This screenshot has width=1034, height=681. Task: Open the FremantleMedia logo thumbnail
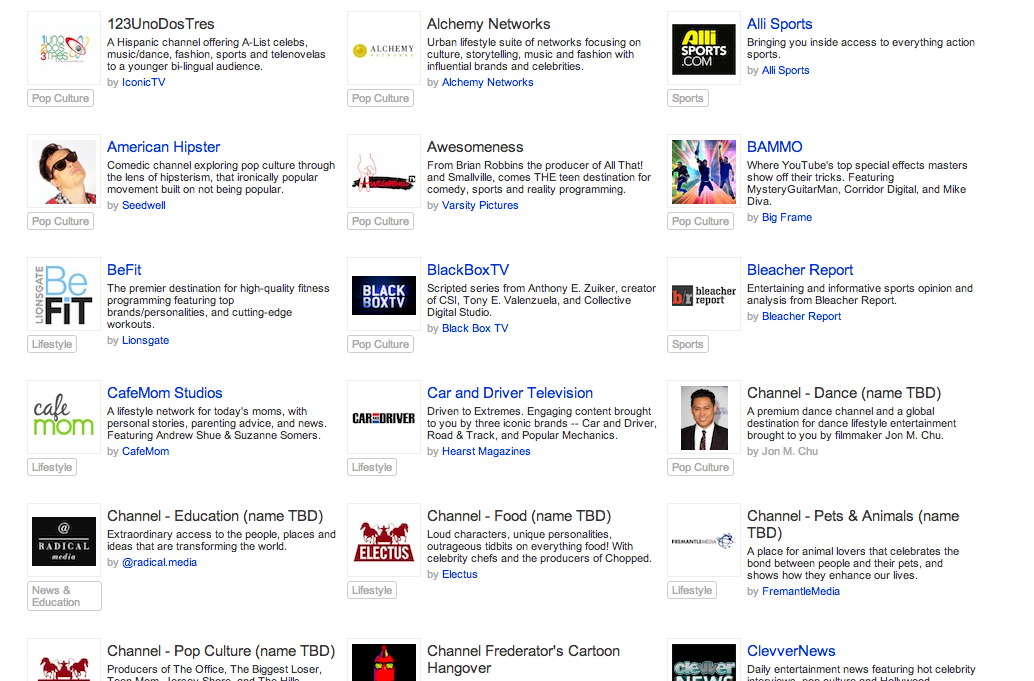704,541
